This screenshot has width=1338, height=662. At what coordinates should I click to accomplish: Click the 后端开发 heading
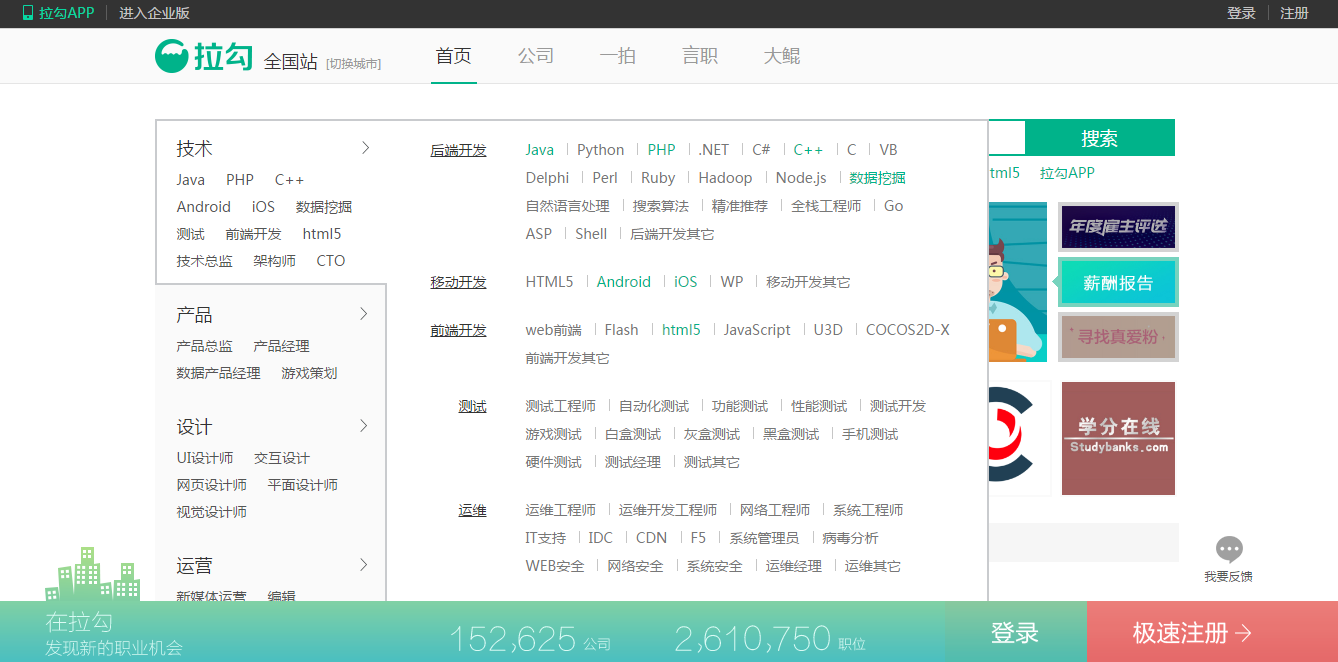458,150
